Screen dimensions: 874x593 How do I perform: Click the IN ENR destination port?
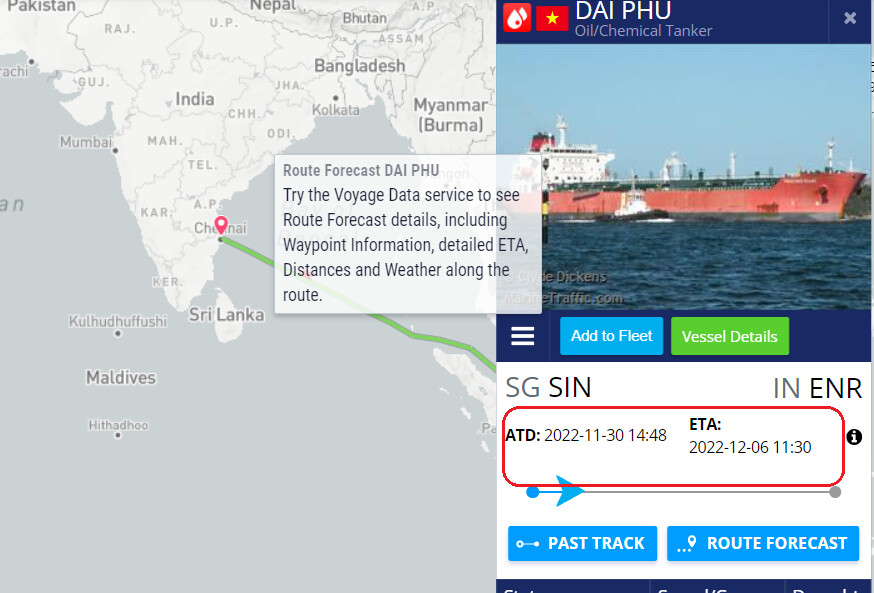tap(817, 388)
